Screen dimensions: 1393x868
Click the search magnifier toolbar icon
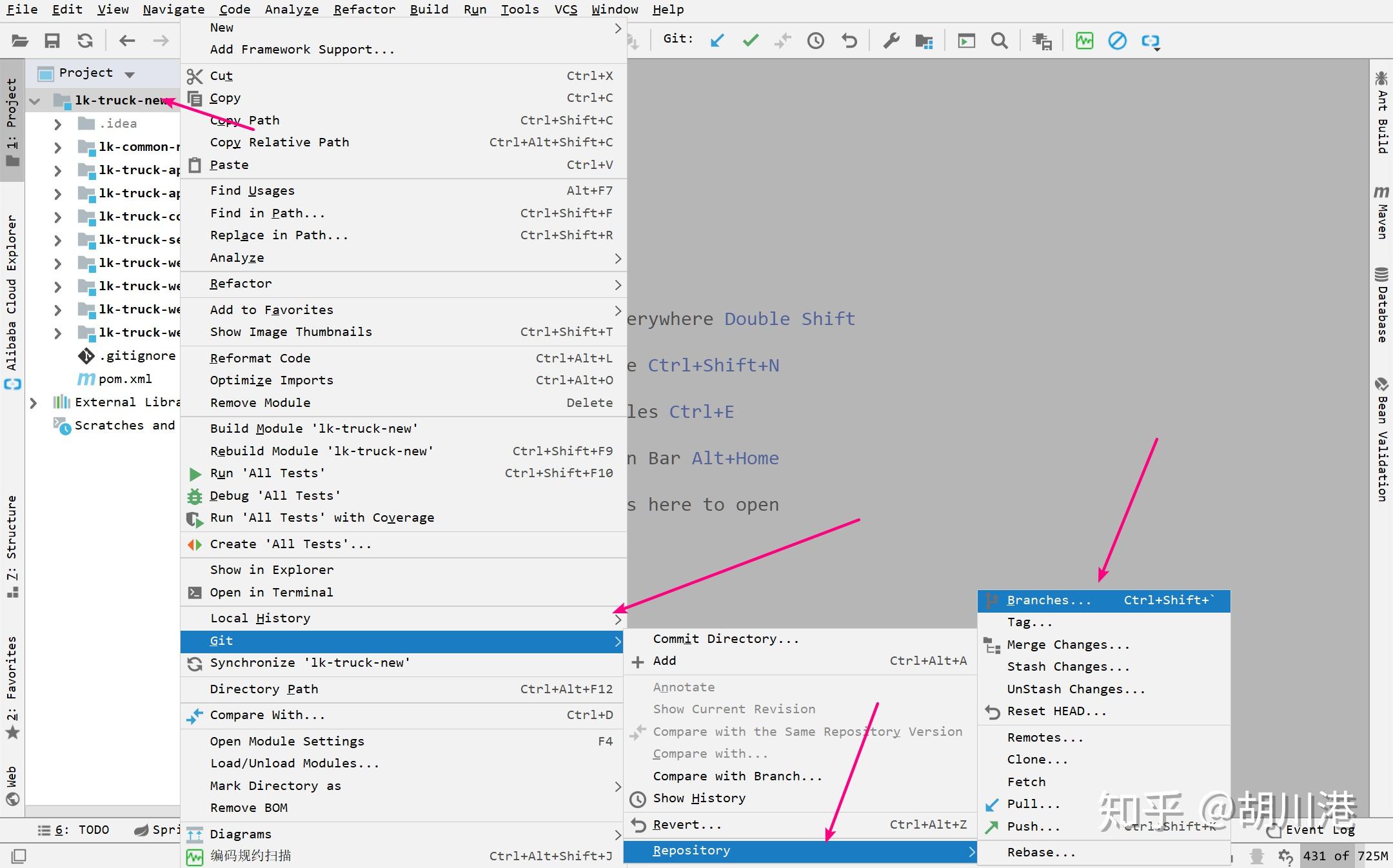(x=1000, y=41)
